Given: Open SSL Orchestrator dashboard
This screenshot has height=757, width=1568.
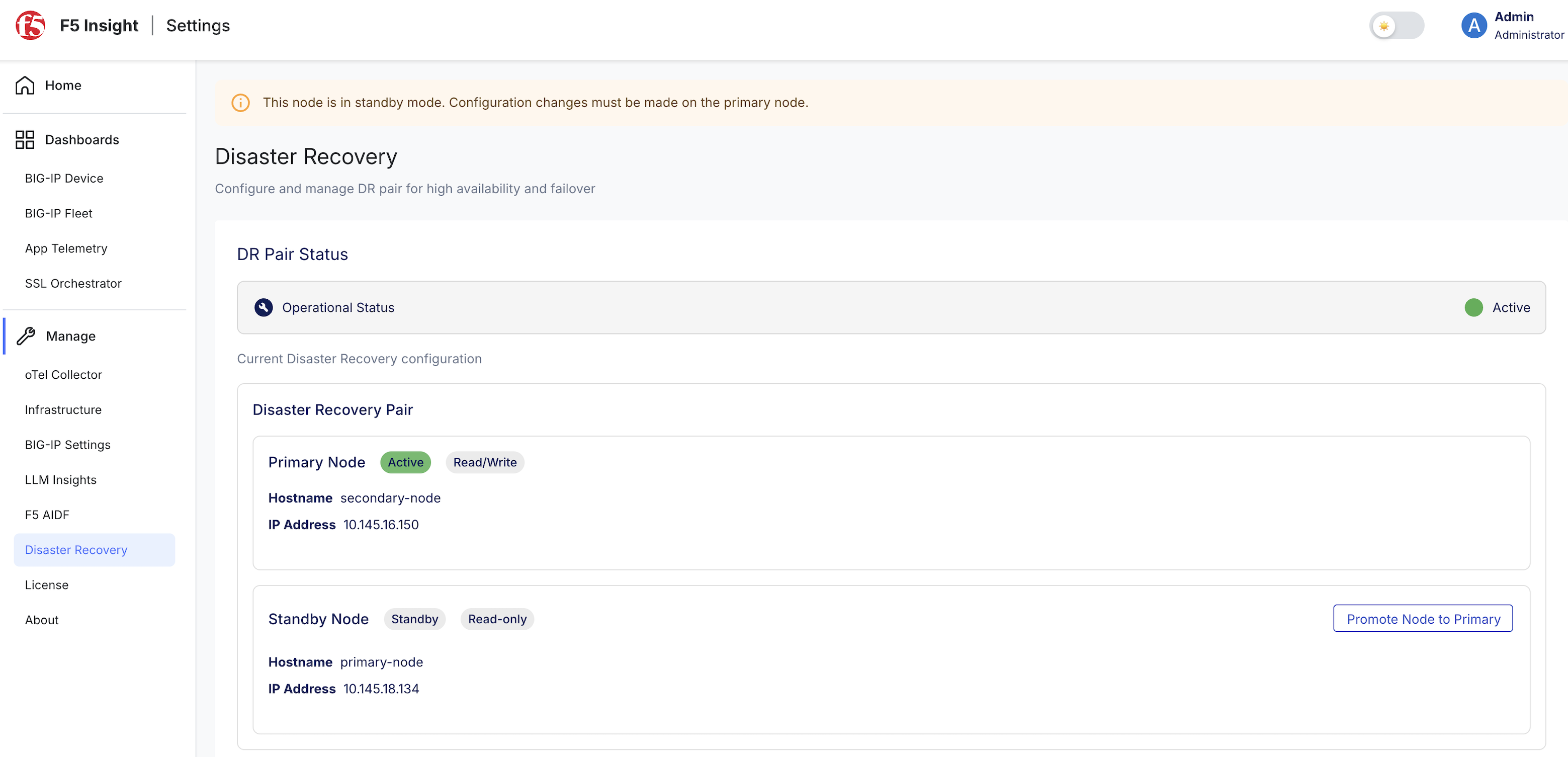Looking at the screenshot, I should click(x=73, y=284).
